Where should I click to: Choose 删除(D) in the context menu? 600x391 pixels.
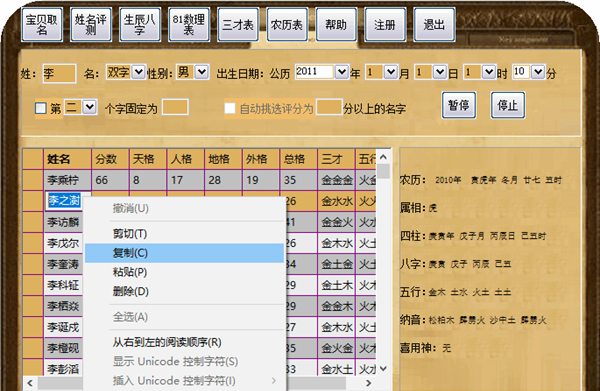pyautogui.click(x=184, y=292)
